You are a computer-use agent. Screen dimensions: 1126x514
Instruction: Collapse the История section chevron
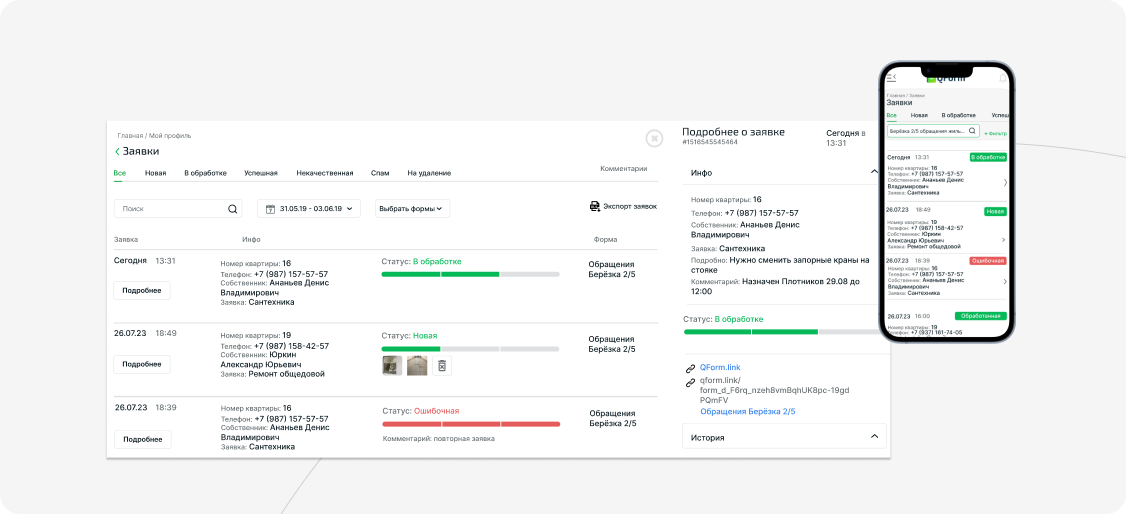click(874, 436)
